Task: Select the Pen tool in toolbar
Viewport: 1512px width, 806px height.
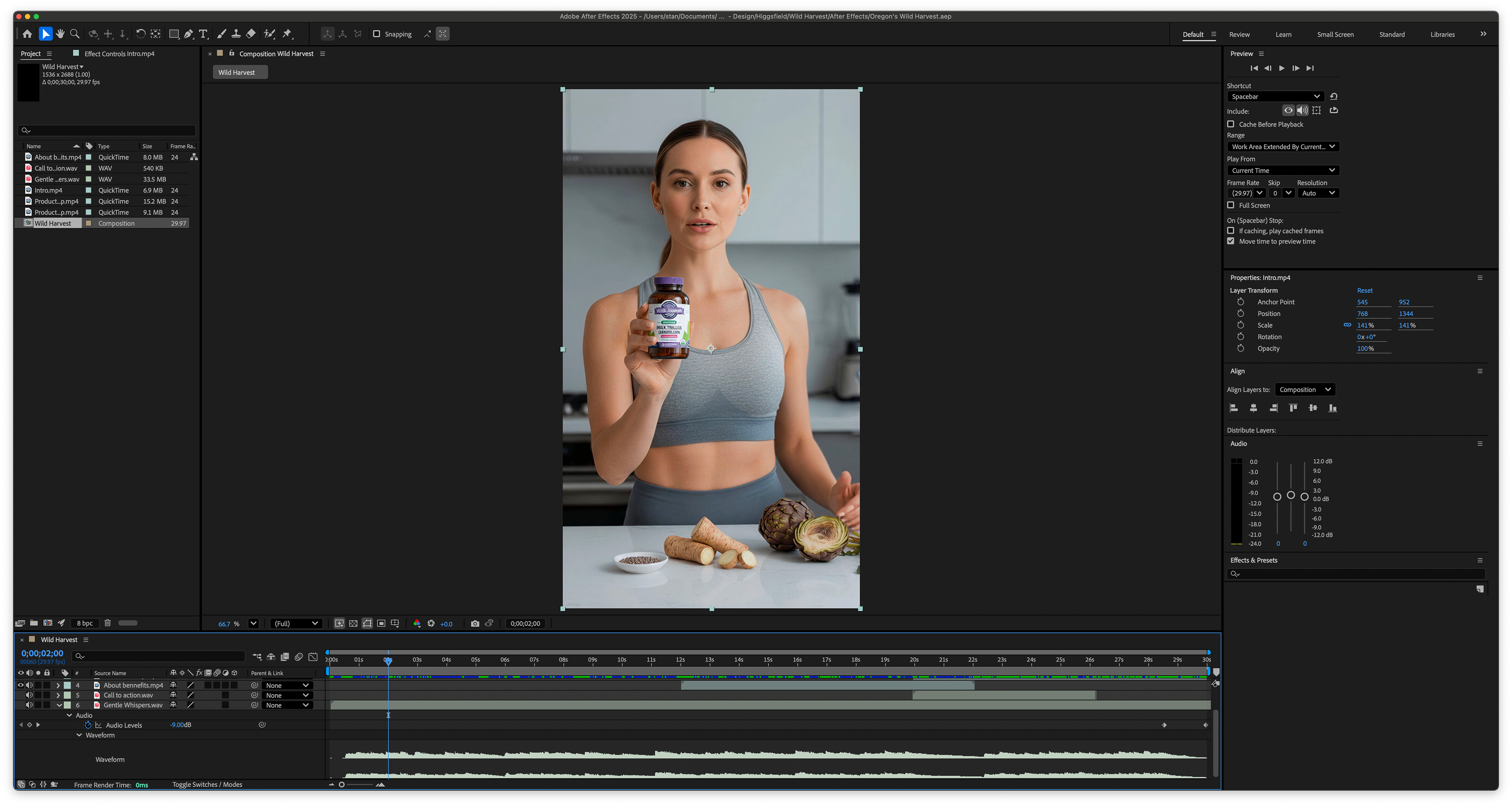Action: coord(189,34)
